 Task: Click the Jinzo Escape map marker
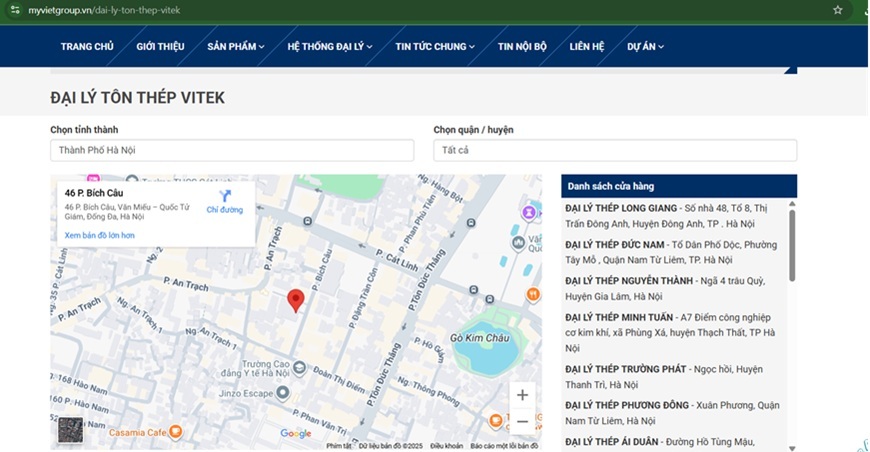[x=283, y=393]
